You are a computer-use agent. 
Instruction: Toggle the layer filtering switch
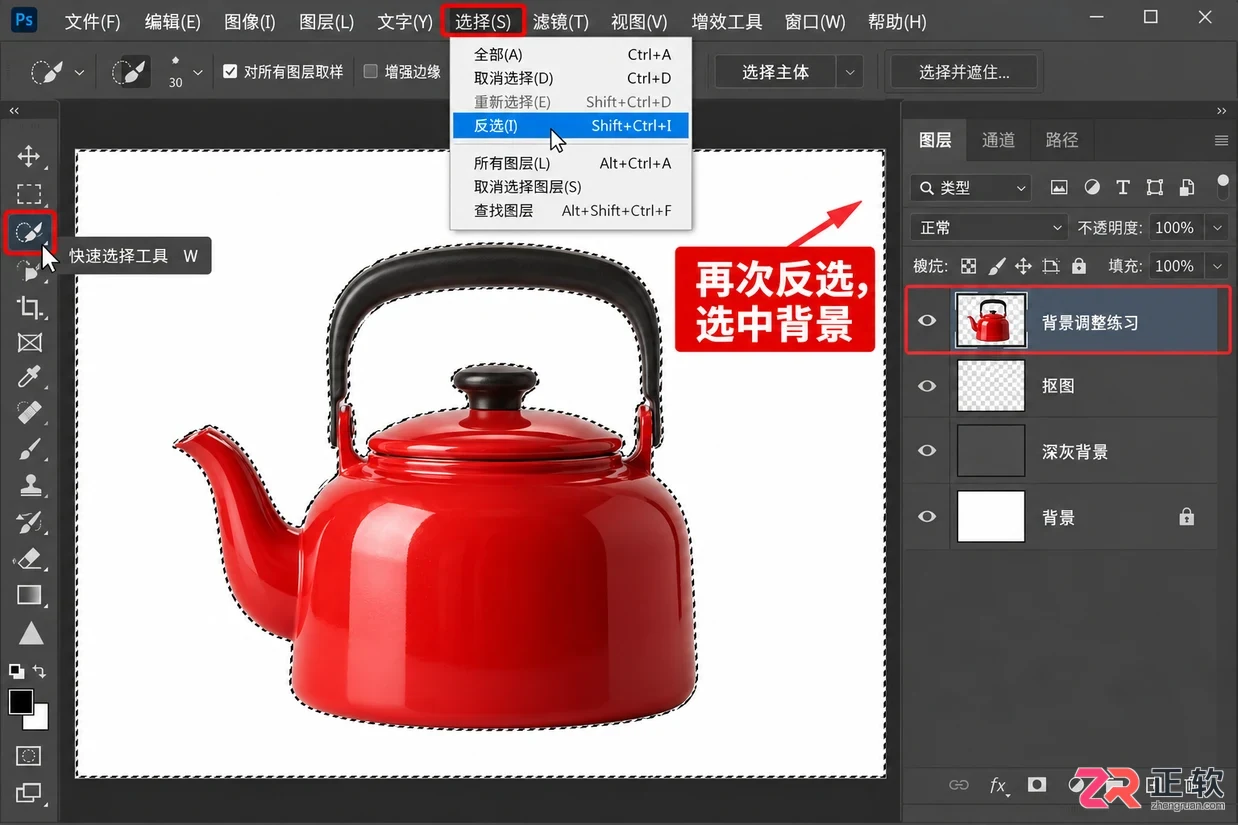coord(1223,186)
